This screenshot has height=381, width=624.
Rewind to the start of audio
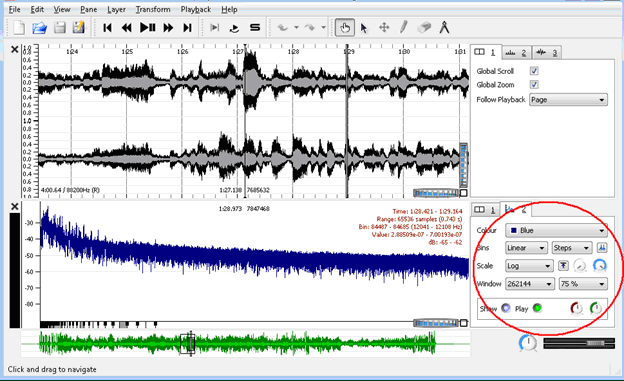click(x=107, y=28)
